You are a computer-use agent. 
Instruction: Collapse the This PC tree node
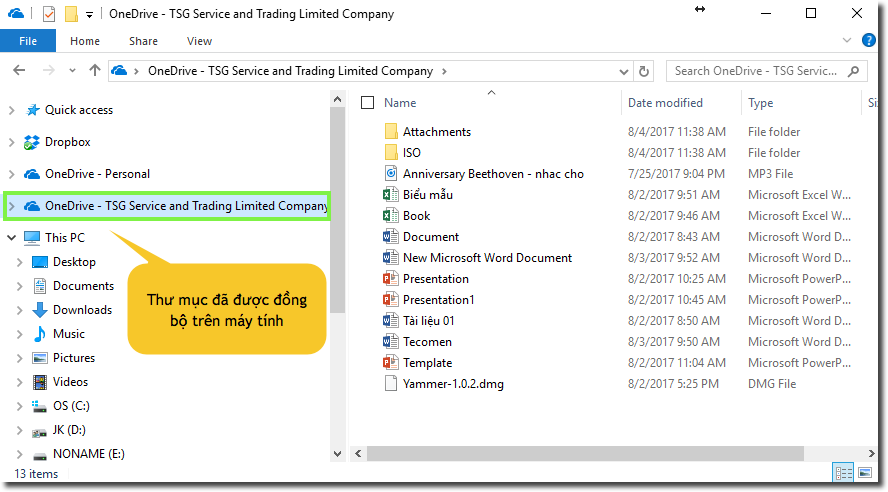pyautogui.click(x=11, y=238)
